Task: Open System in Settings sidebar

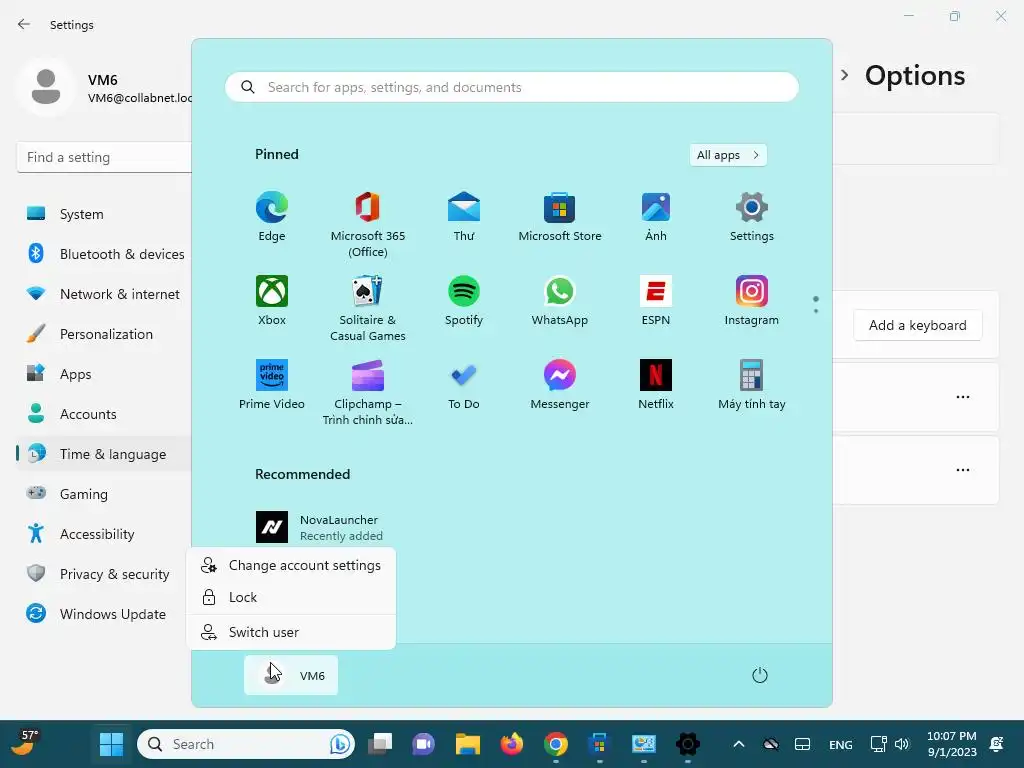Action: pyautogui.click(x=104, y=214)
